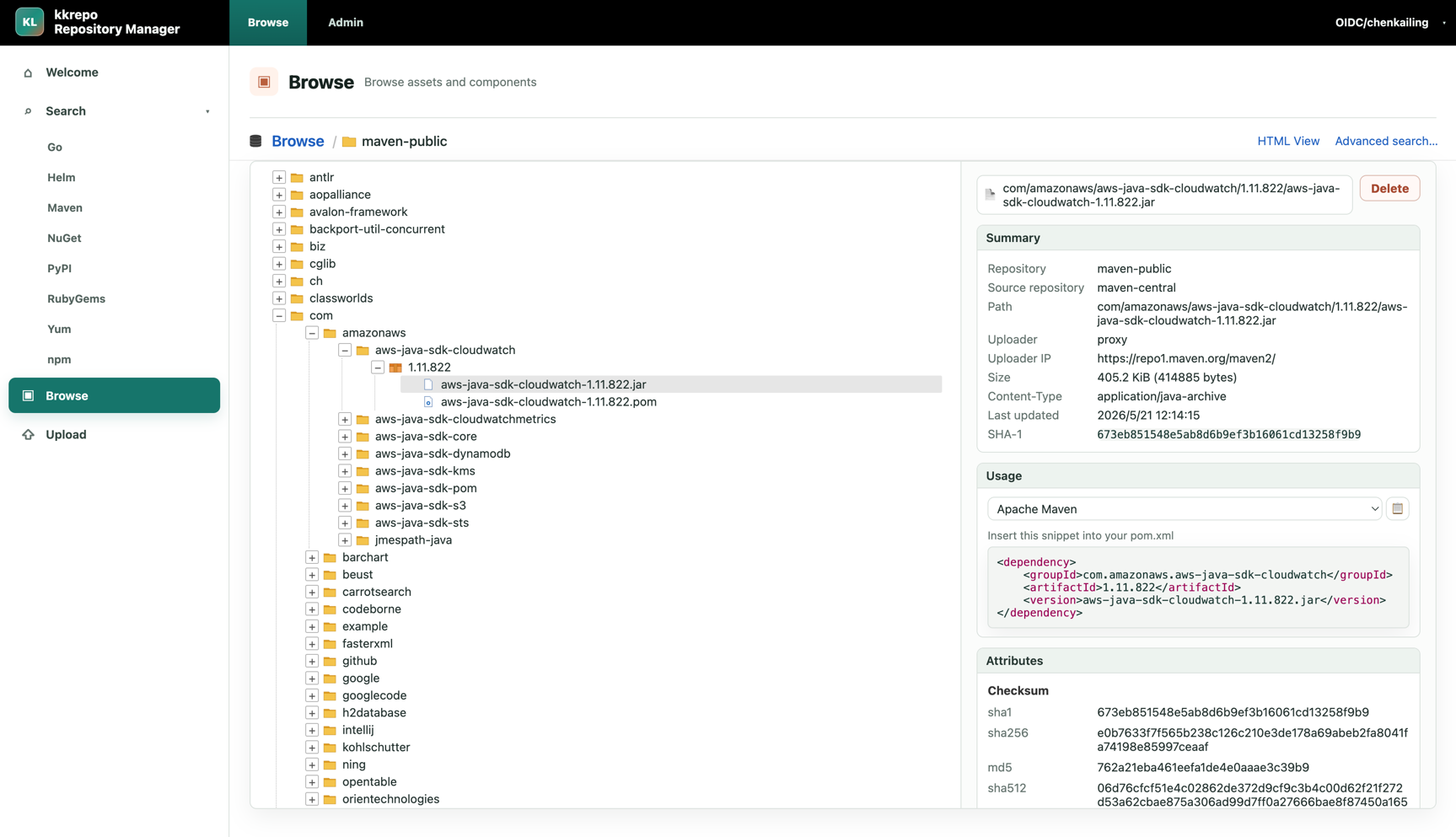This screenshot has height=837, width=1456.
Task: Click the fasterxml folder icon
Action: point(330,644)
